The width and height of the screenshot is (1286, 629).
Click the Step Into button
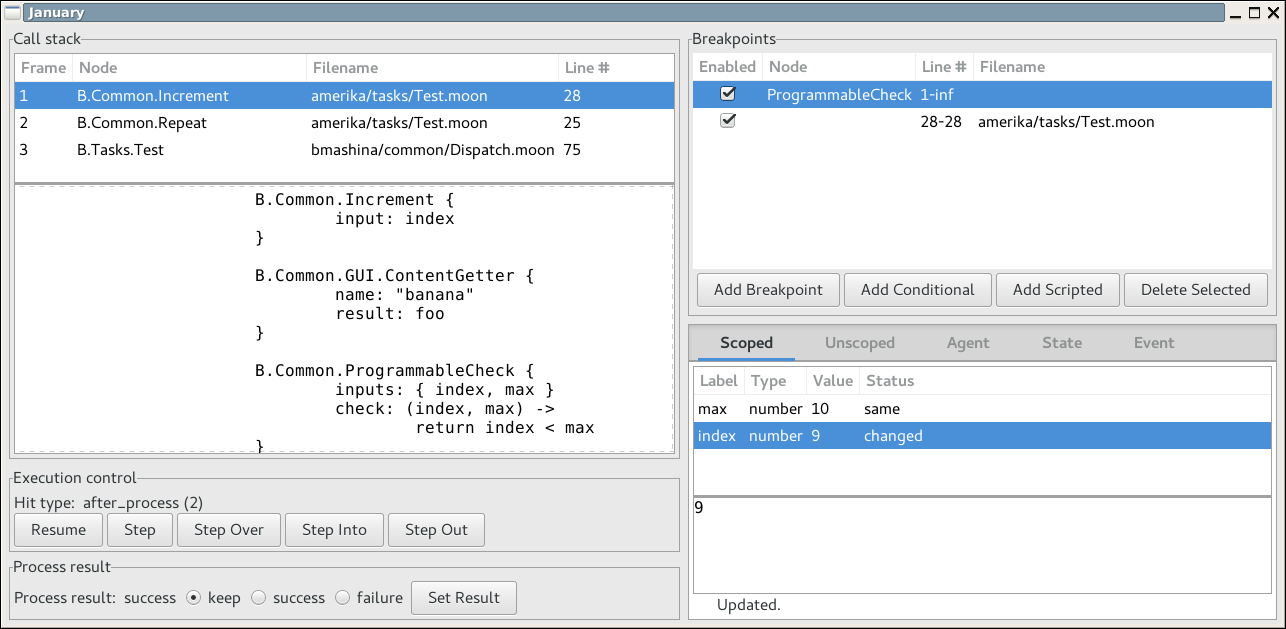tap(334, 529)
